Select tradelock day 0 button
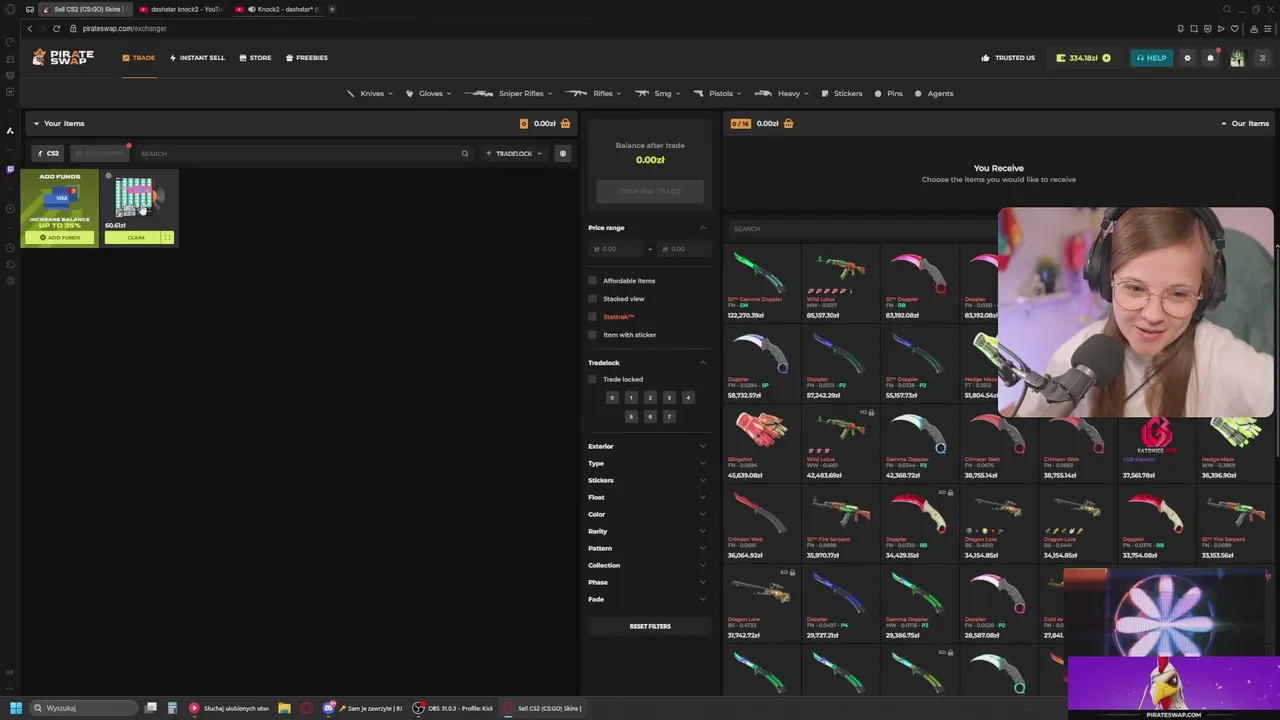The height and width of the screenshot is (720, 1280). point(612,398)
